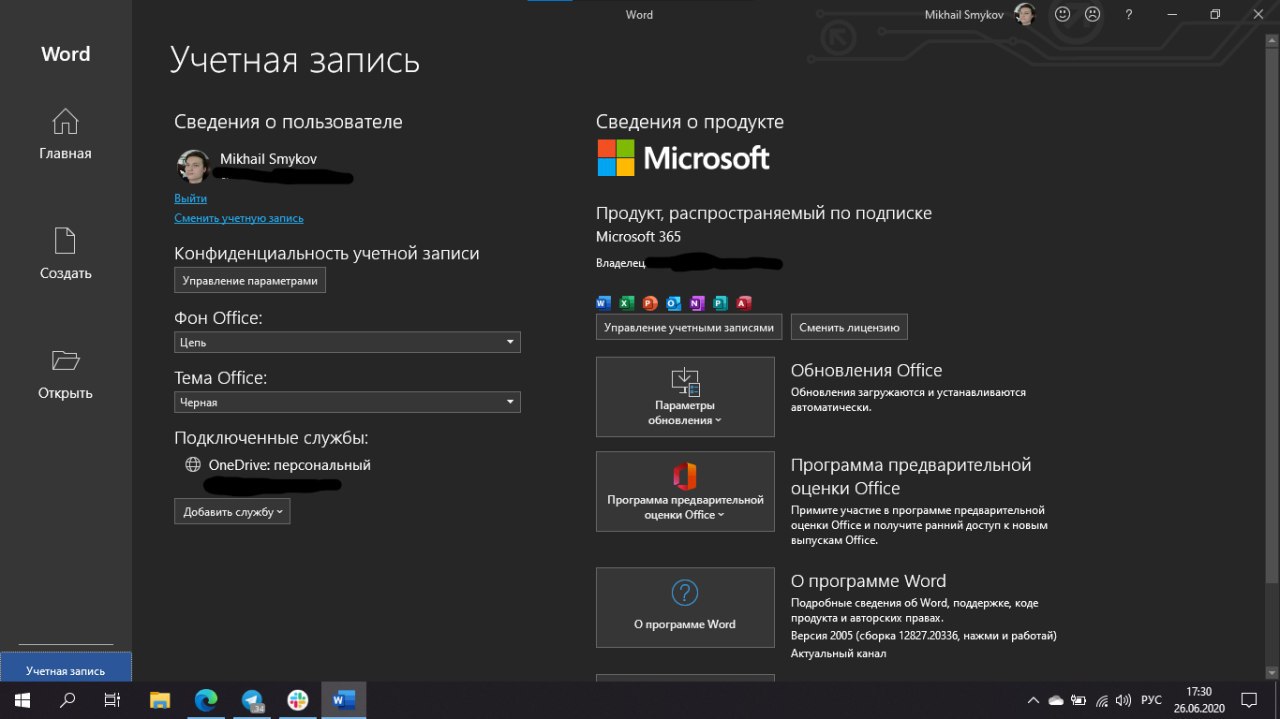
Task: Open Программа предварительной оценки Office dropdown
Action: 685,491
